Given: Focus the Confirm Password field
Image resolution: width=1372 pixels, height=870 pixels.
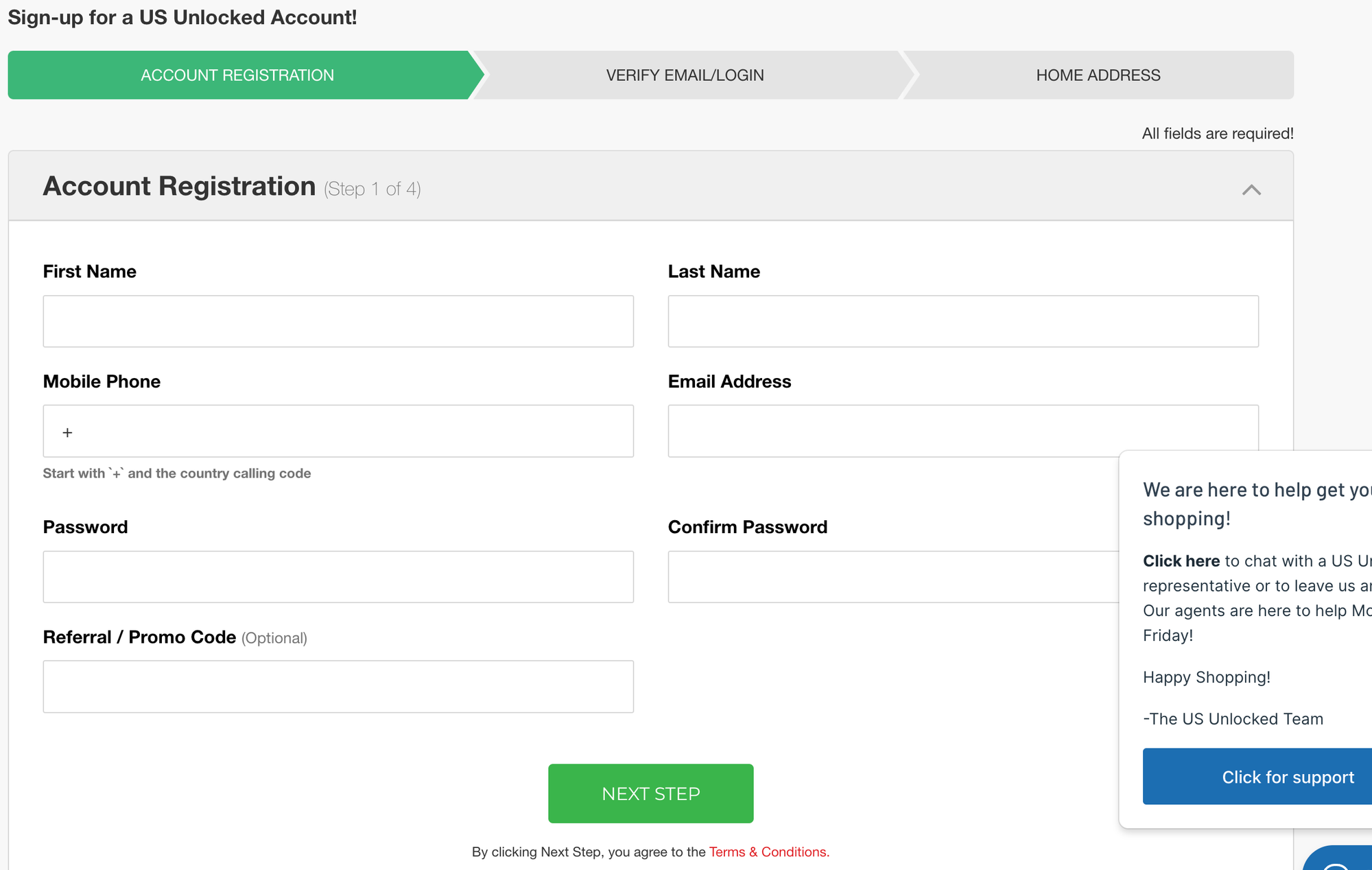Looking at the screenshot, I should pos(892,577).
